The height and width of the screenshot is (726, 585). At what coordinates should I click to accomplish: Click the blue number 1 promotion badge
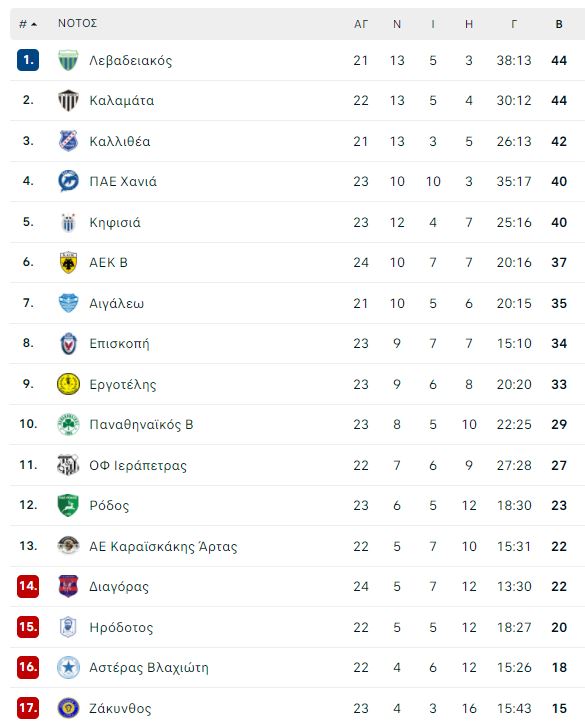click(28, 60)
